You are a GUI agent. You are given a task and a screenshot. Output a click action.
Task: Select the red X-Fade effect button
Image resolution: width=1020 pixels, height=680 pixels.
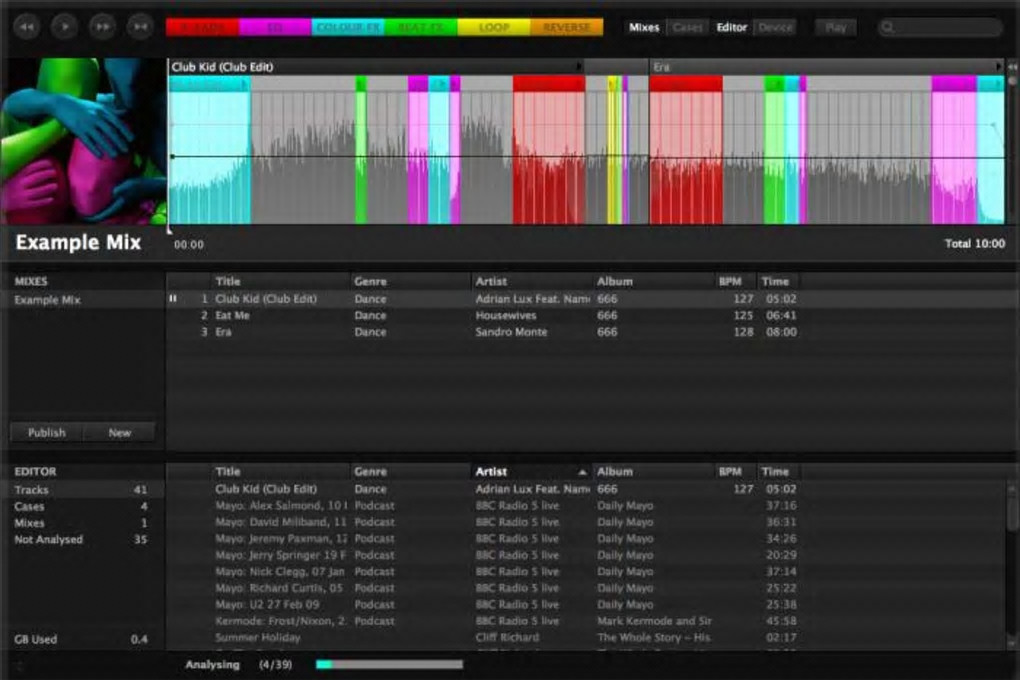202,27
